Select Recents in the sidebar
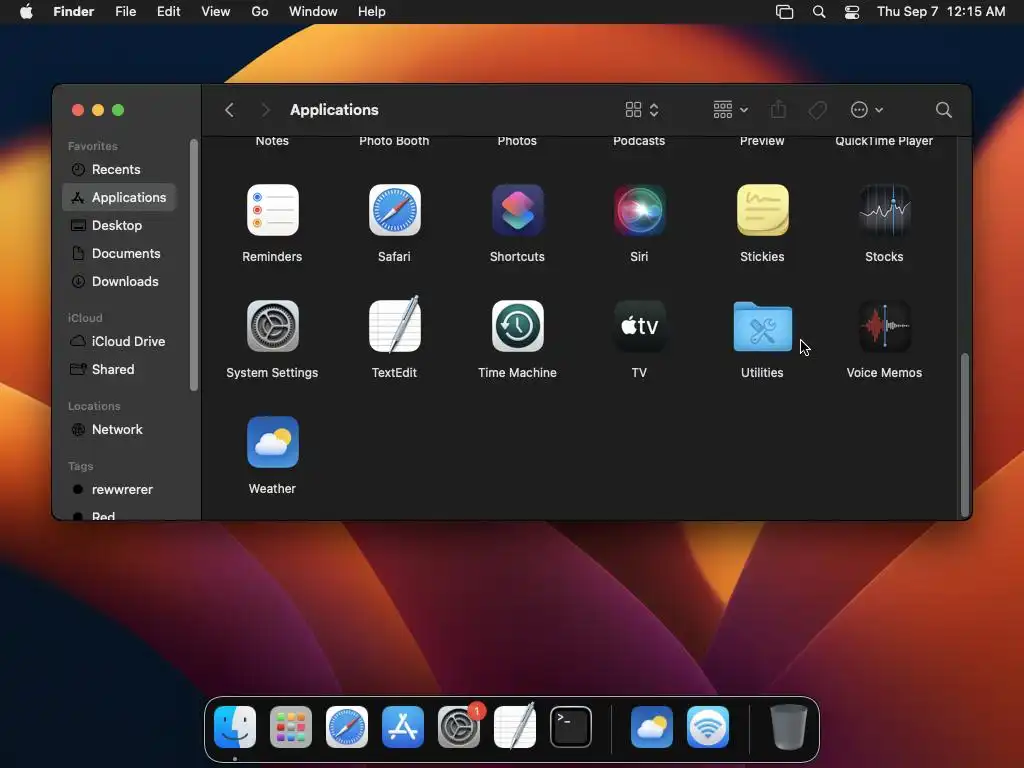The height and width of the screenshot is (768, 1024). (x=120, y=169)
